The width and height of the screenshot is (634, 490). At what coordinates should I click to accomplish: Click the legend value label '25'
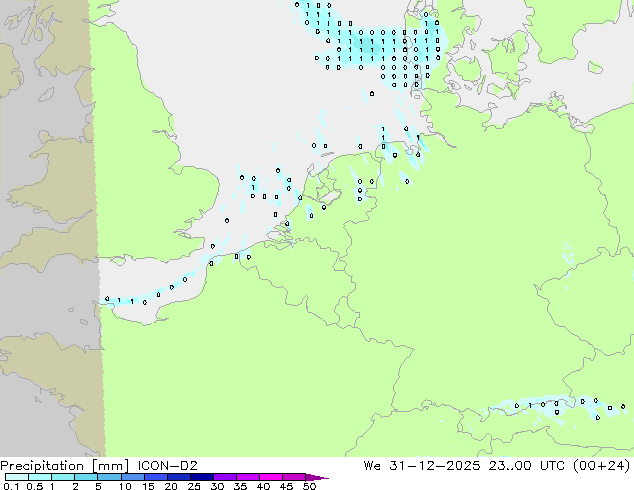pyautogui.click(x=194, y=486)
